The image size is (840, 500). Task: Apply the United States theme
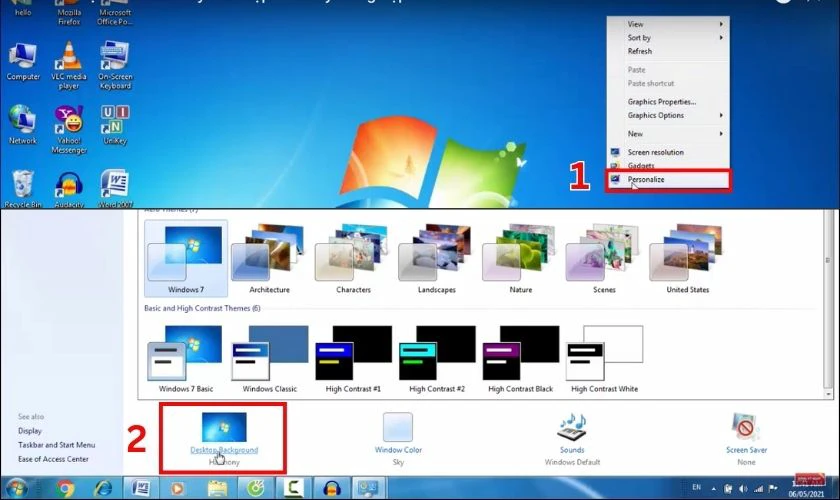click(688, 258)
